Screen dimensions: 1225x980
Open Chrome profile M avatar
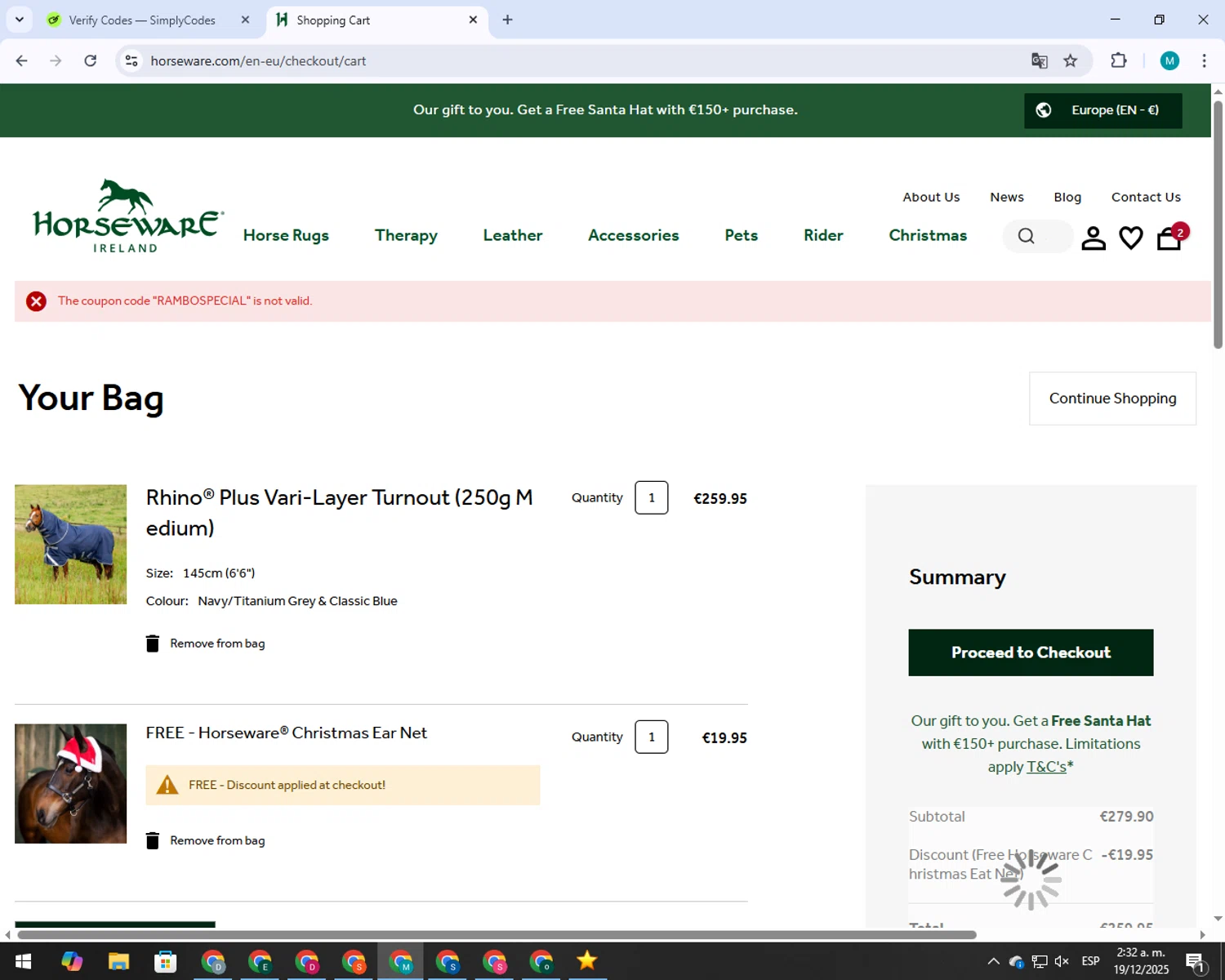[1169, 60]
